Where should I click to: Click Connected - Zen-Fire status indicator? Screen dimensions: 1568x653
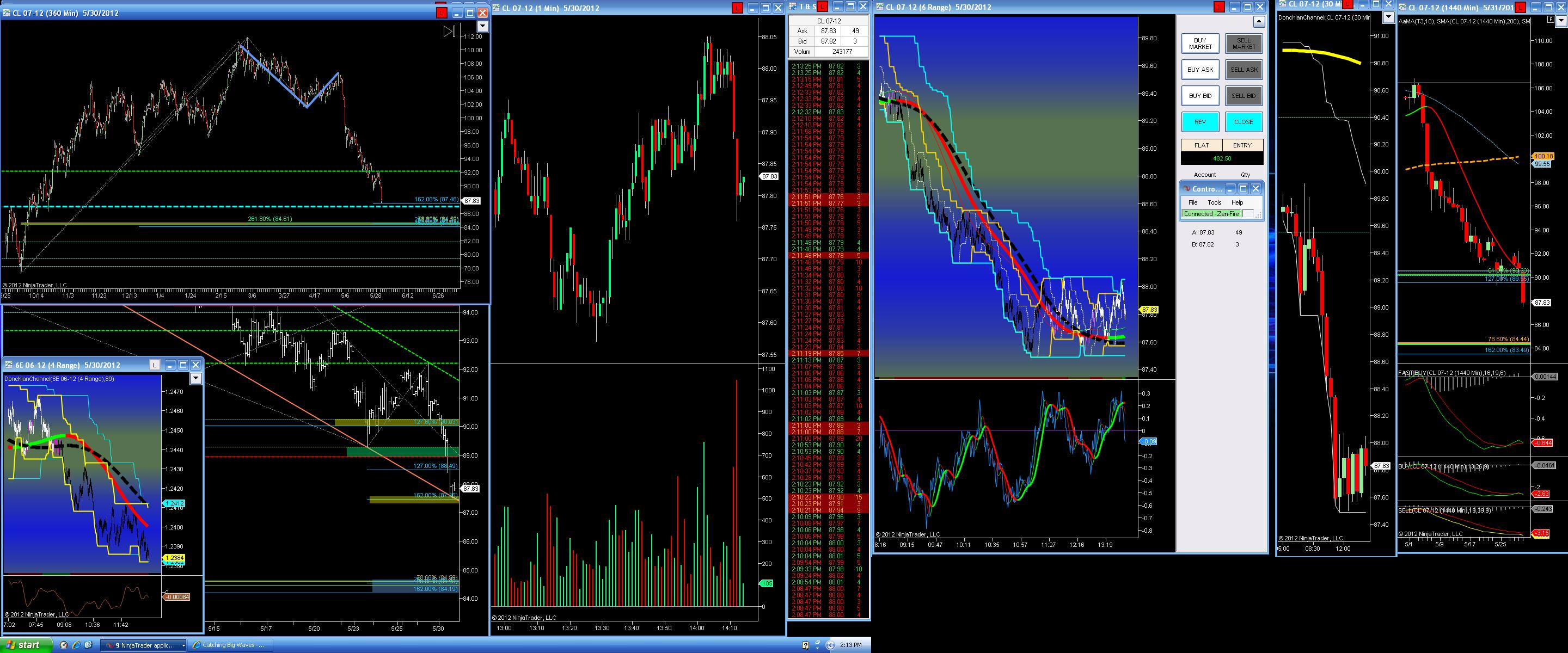click(x=1211, y=214)
